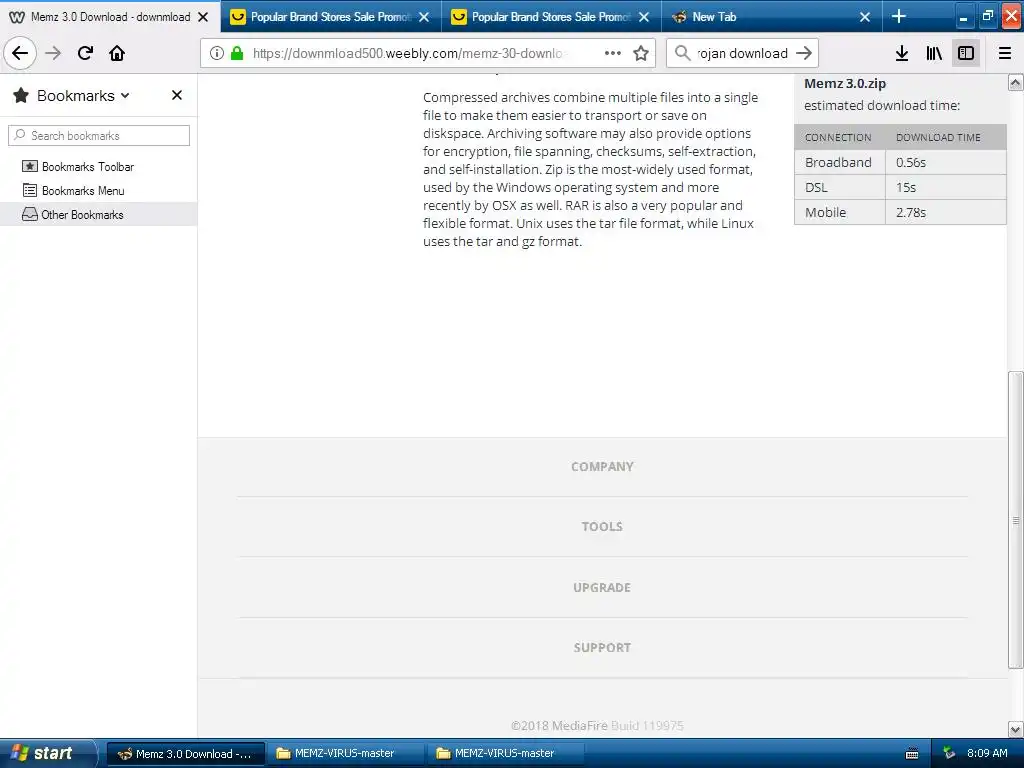Toggle the sidebar button in toolbar
This screenshot has height=768, width=1024.
pos(966,53)
